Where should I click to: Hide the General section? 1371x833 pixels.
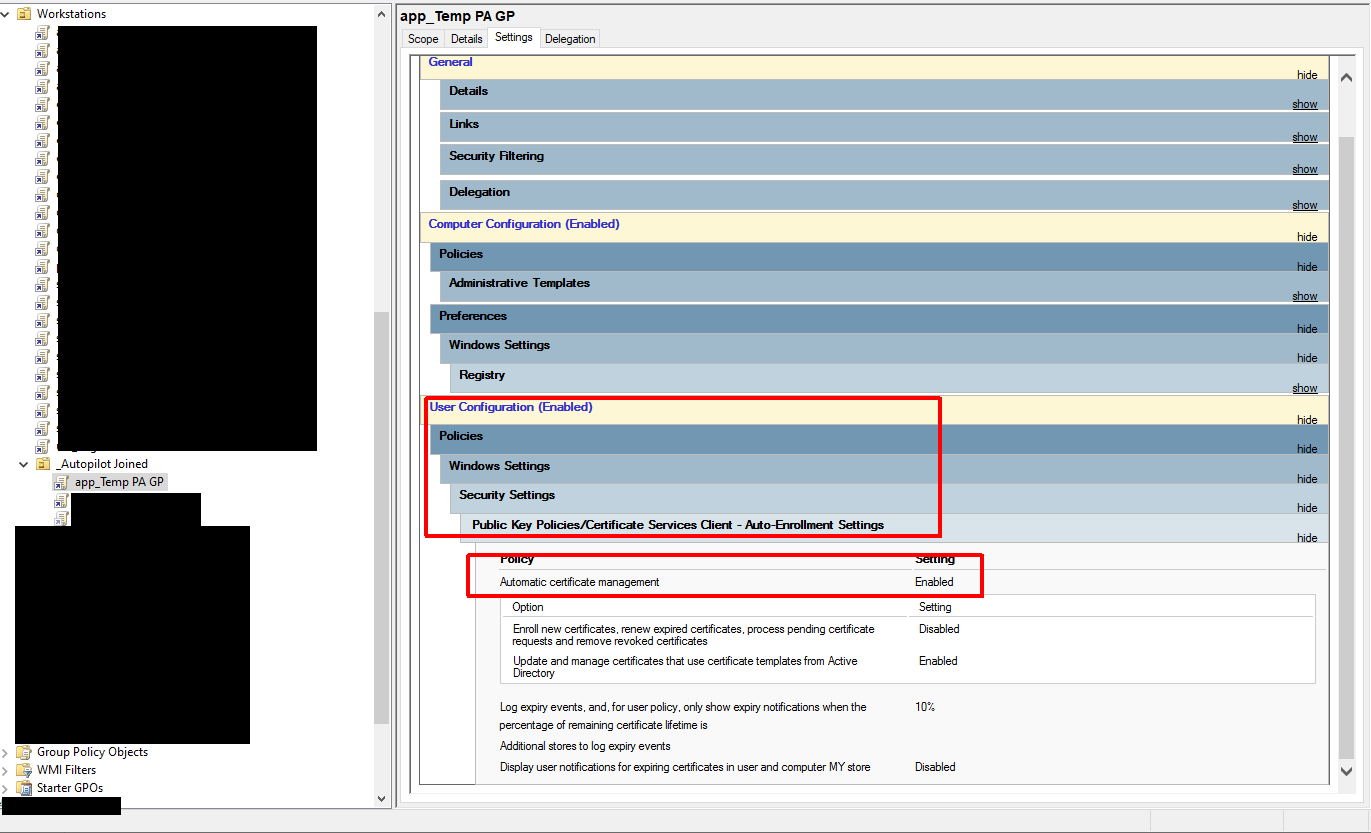(1306, 74)
